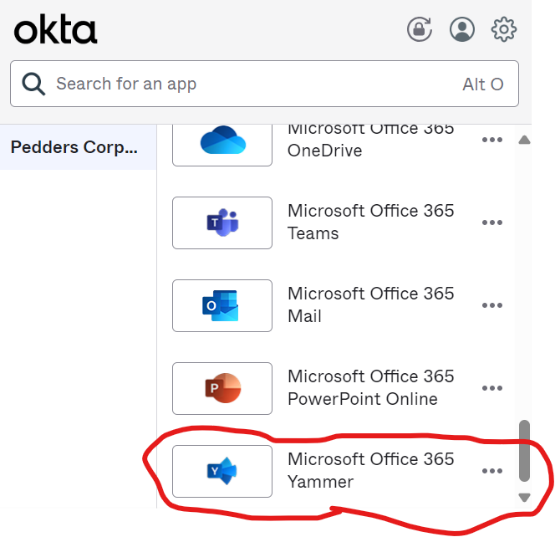555x537 pixels.
Task: Launch the Outlook Mail app tile icon
Action: (222, 305)
